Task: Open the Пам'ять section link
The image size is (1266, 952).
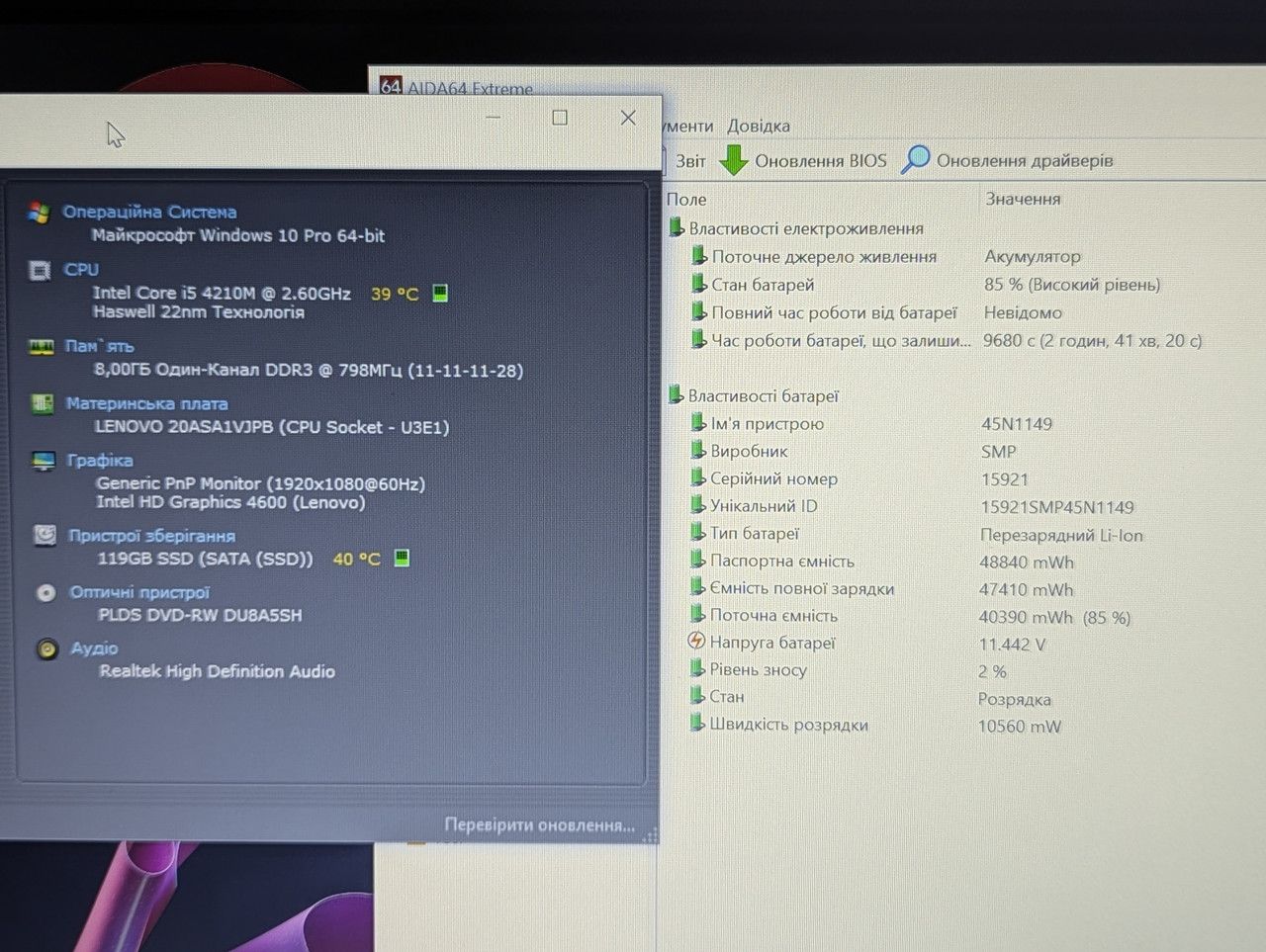Action: [x=99, y=346]
